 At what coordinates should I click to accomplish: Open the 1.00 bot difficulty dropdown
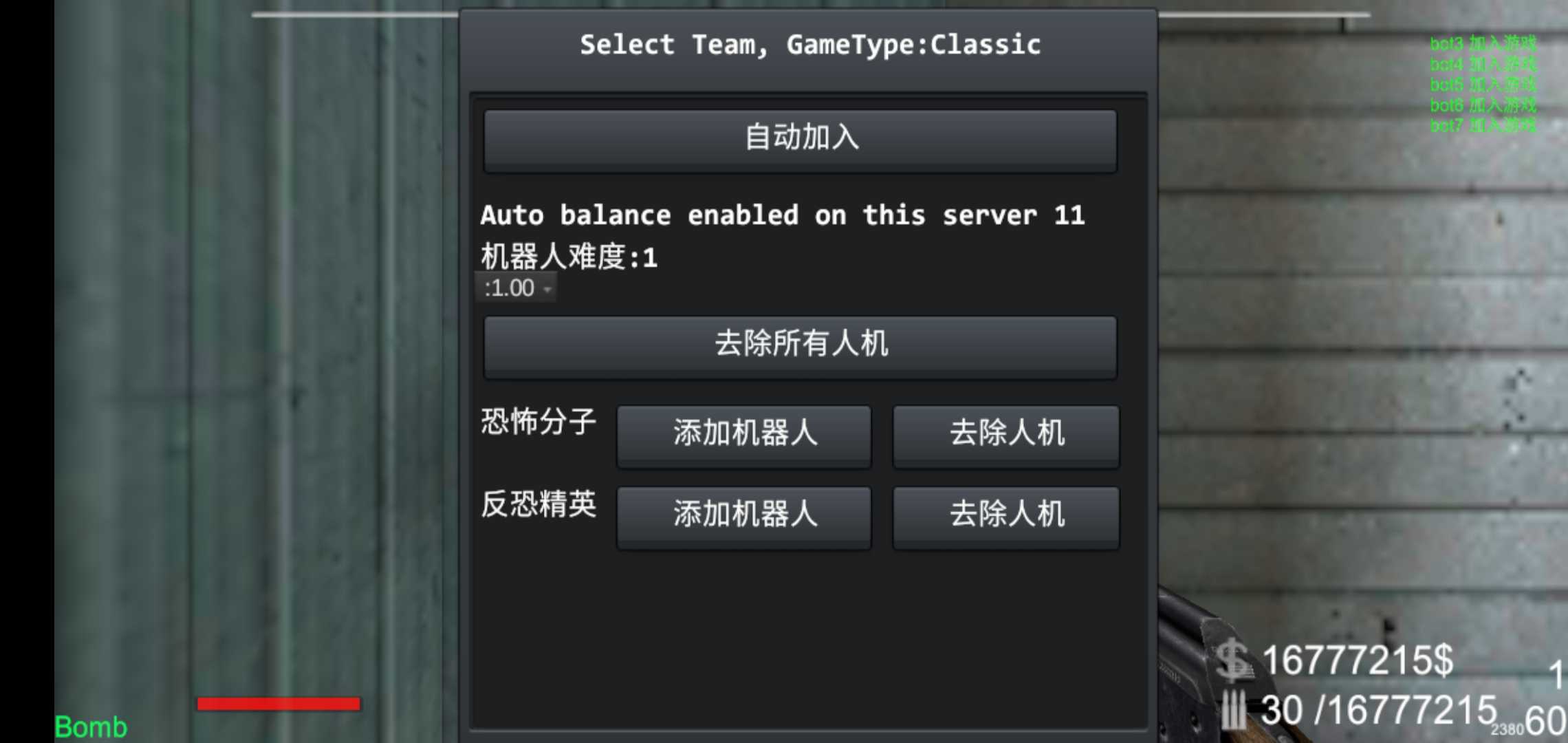coord(516,288)
